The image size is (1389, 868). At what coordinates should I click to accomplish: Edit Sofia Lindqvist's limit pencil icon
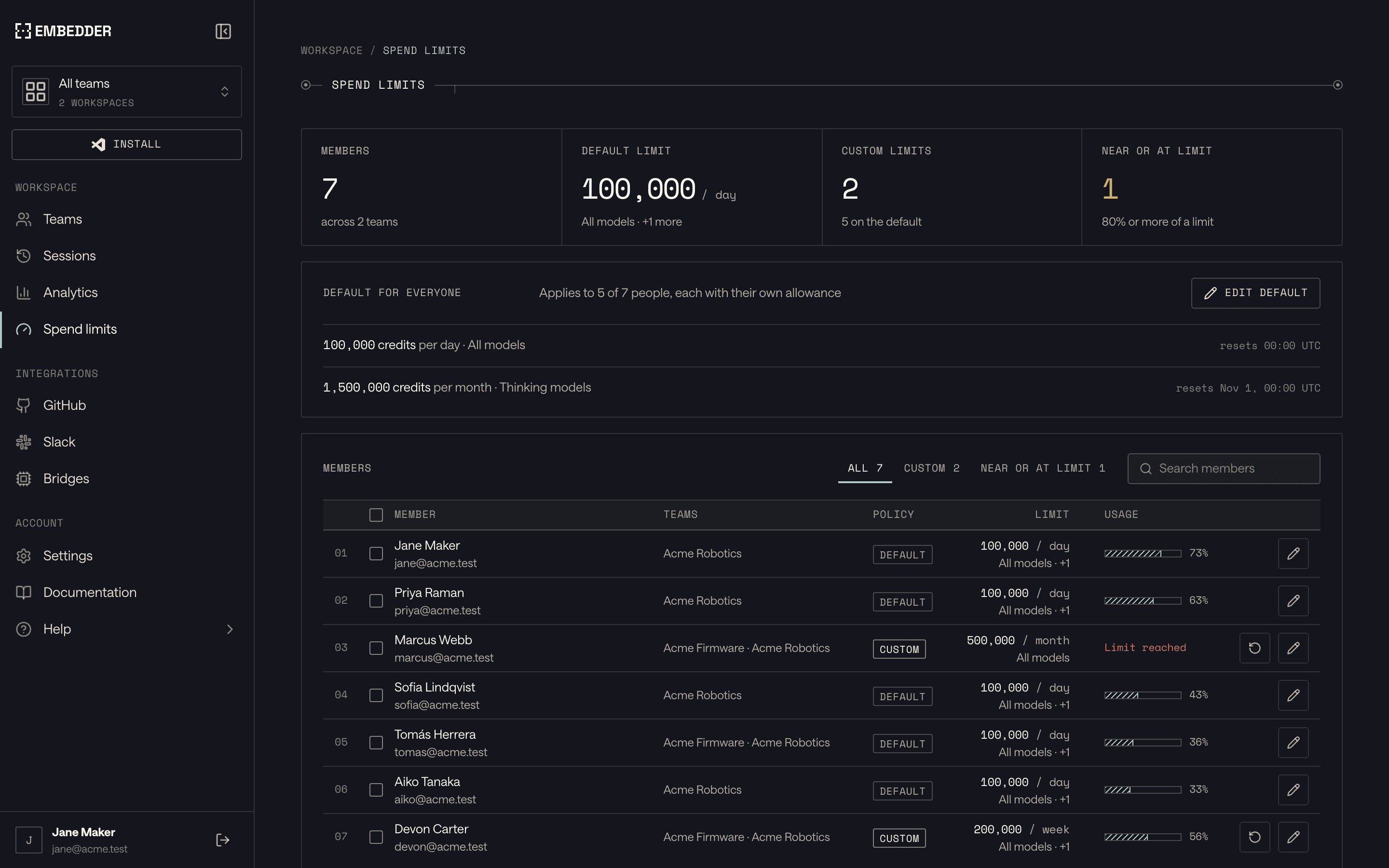[1293, 695]
